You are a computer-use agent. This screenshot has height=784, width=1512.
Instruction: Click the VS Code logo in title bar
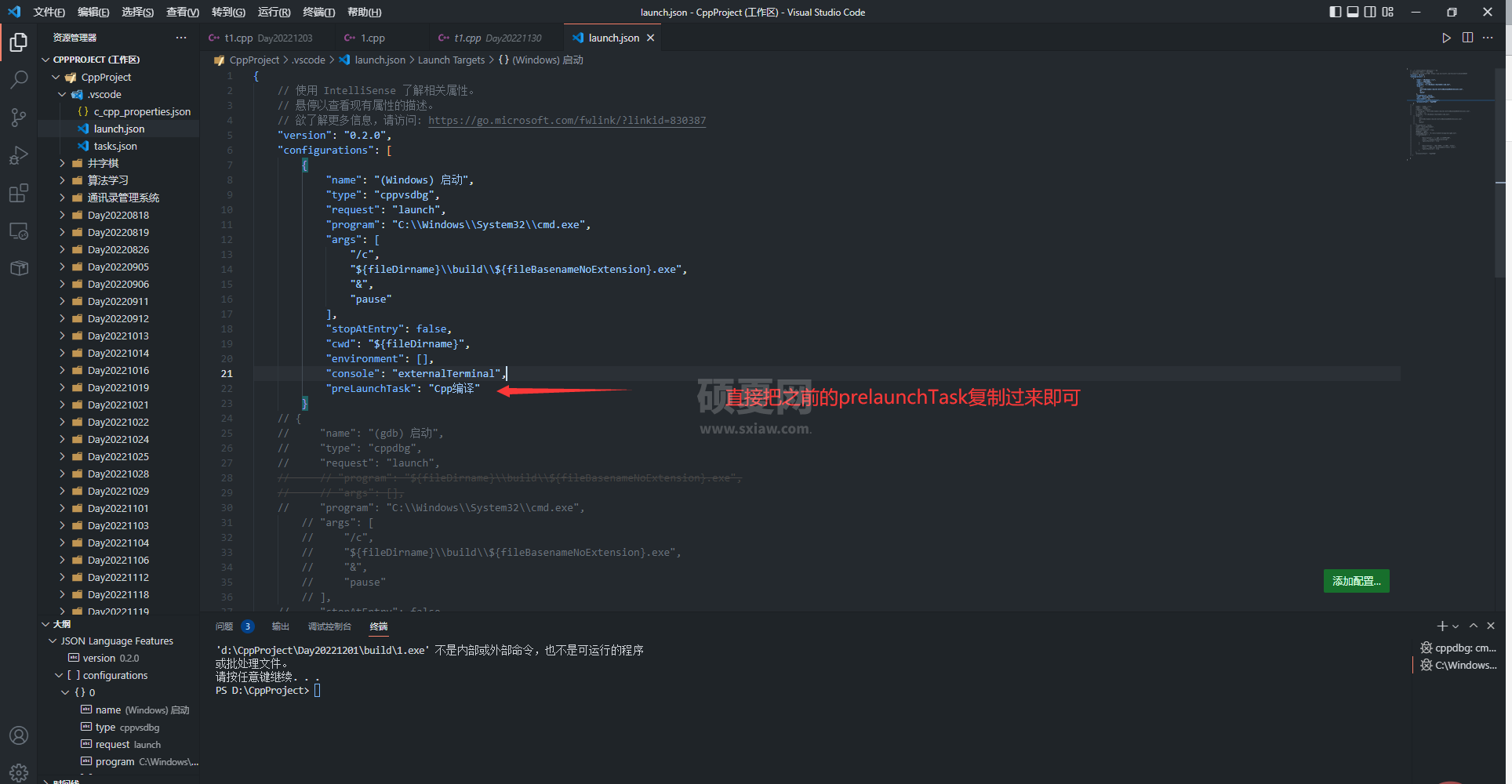coord(13,12)
